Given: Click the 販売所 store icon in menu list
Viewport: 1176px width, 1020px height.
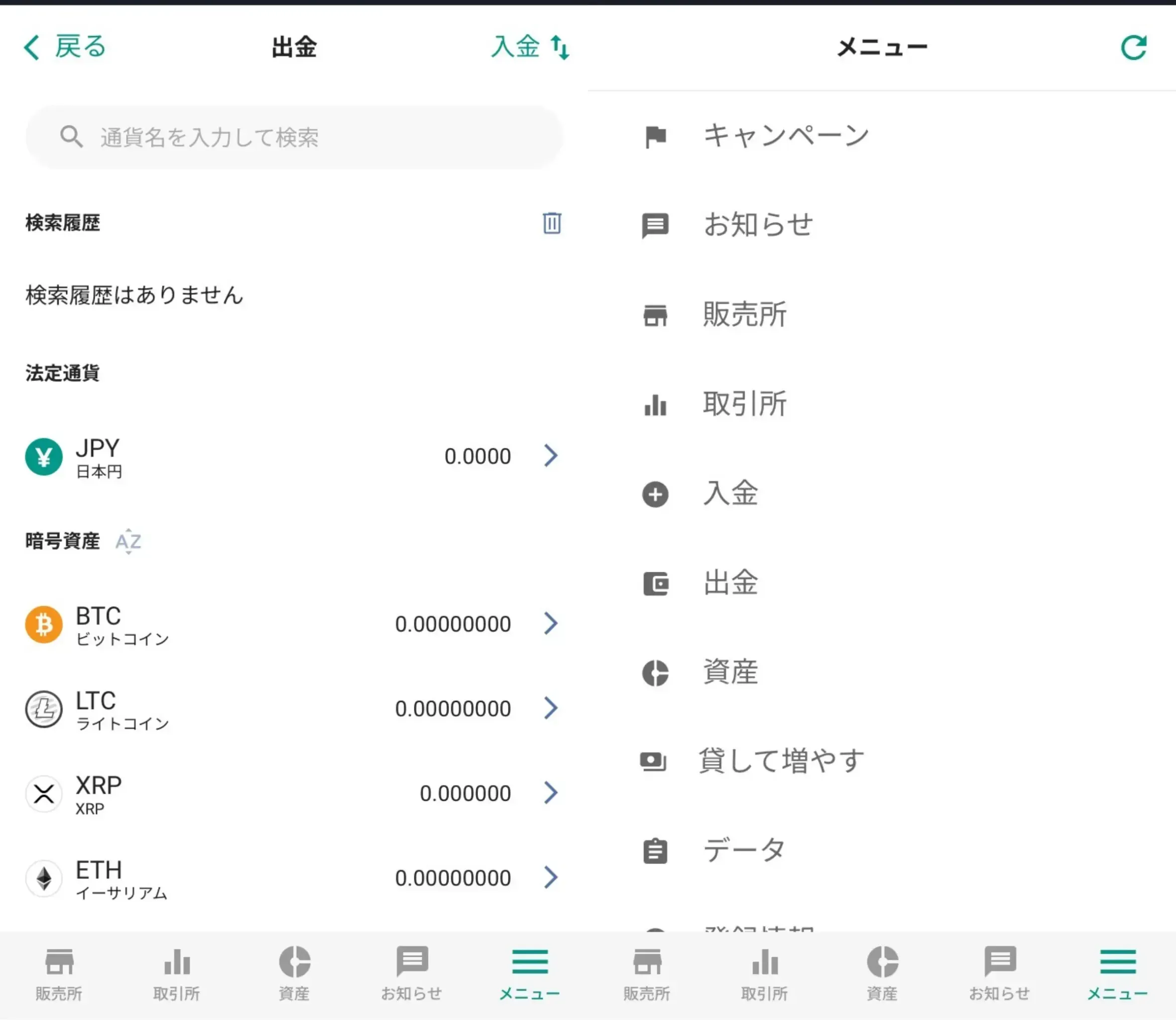Looking at the screenshot, I should pos(655,315).
